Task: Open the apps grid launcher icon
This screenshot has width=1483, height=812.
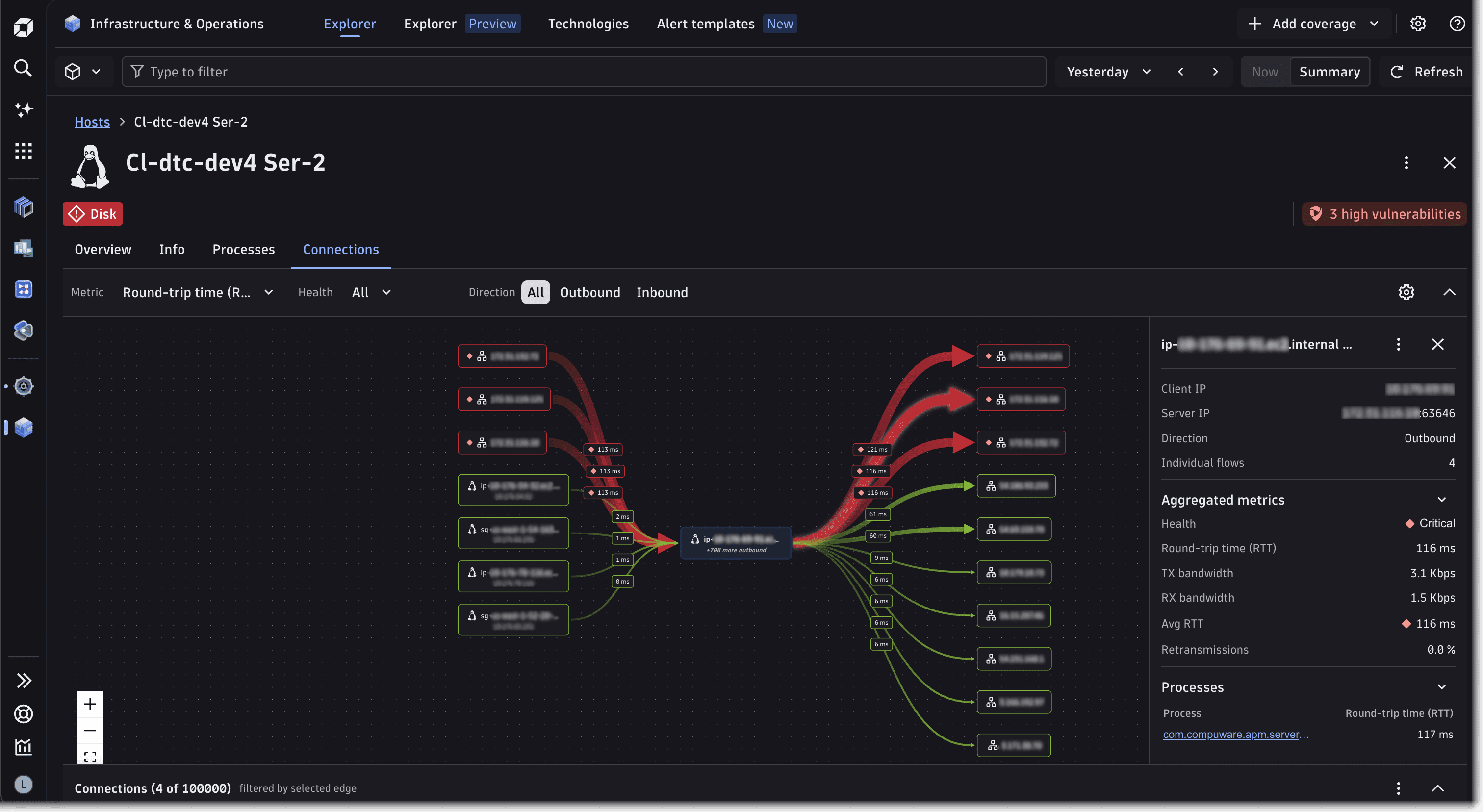Action: point(23,151)
